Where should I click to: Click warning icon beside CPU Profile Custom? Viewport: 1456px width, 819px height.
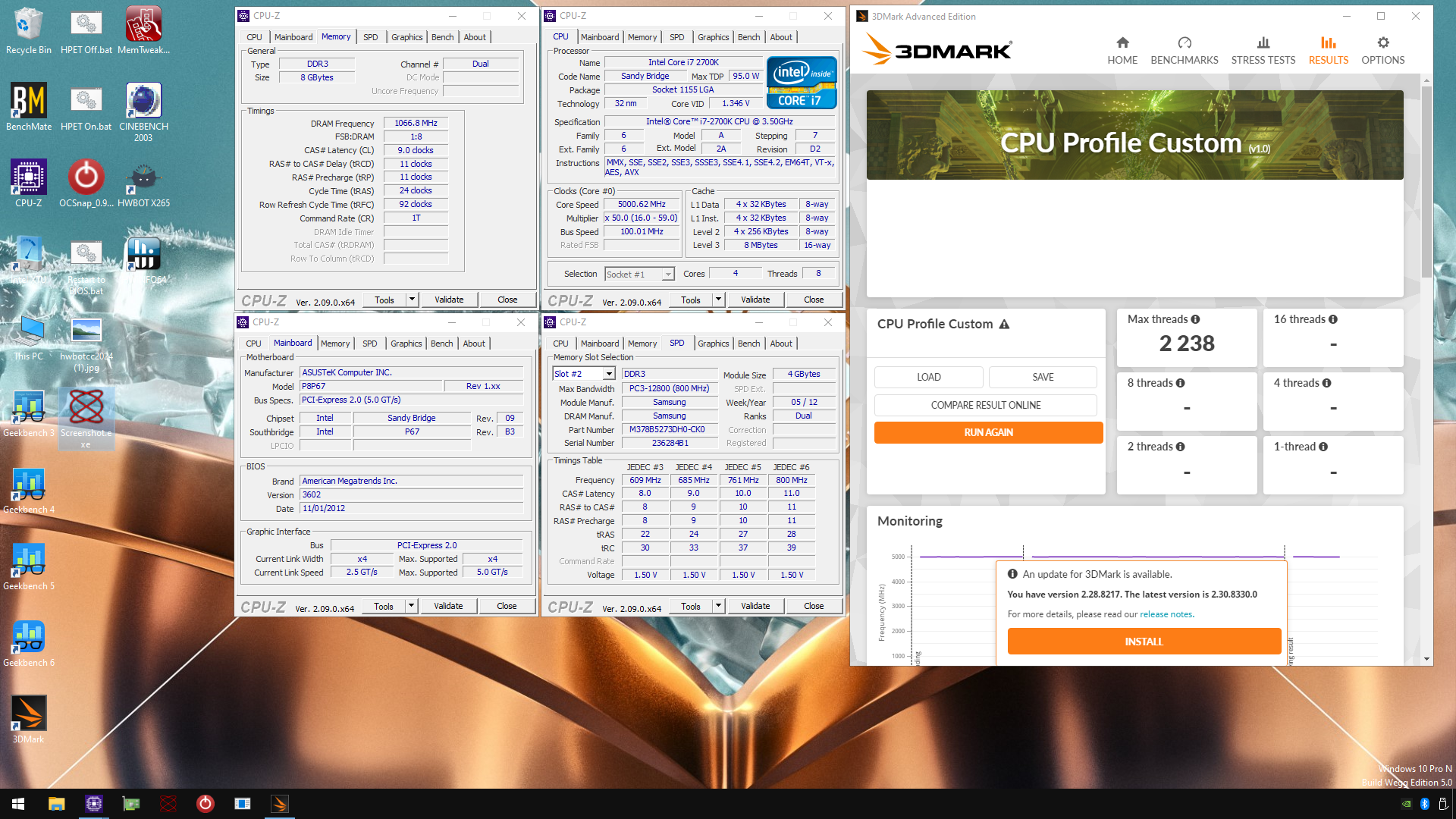[x=1004, y=324]
